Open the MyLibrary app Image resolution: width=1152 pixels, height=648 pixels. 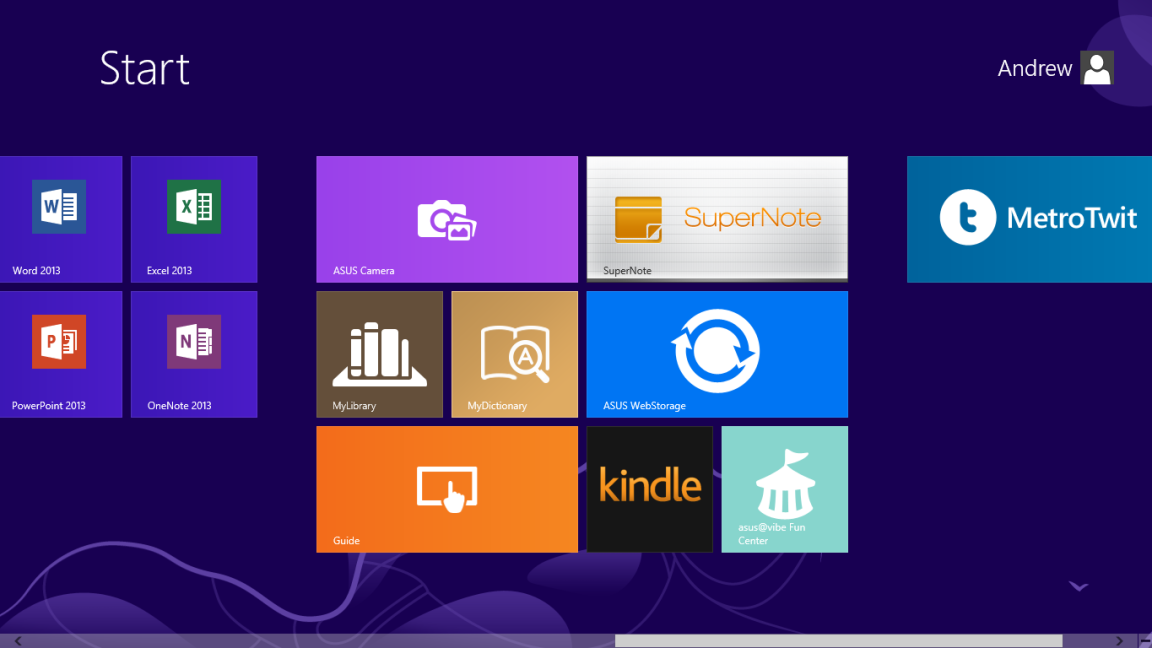click(379, 354)
